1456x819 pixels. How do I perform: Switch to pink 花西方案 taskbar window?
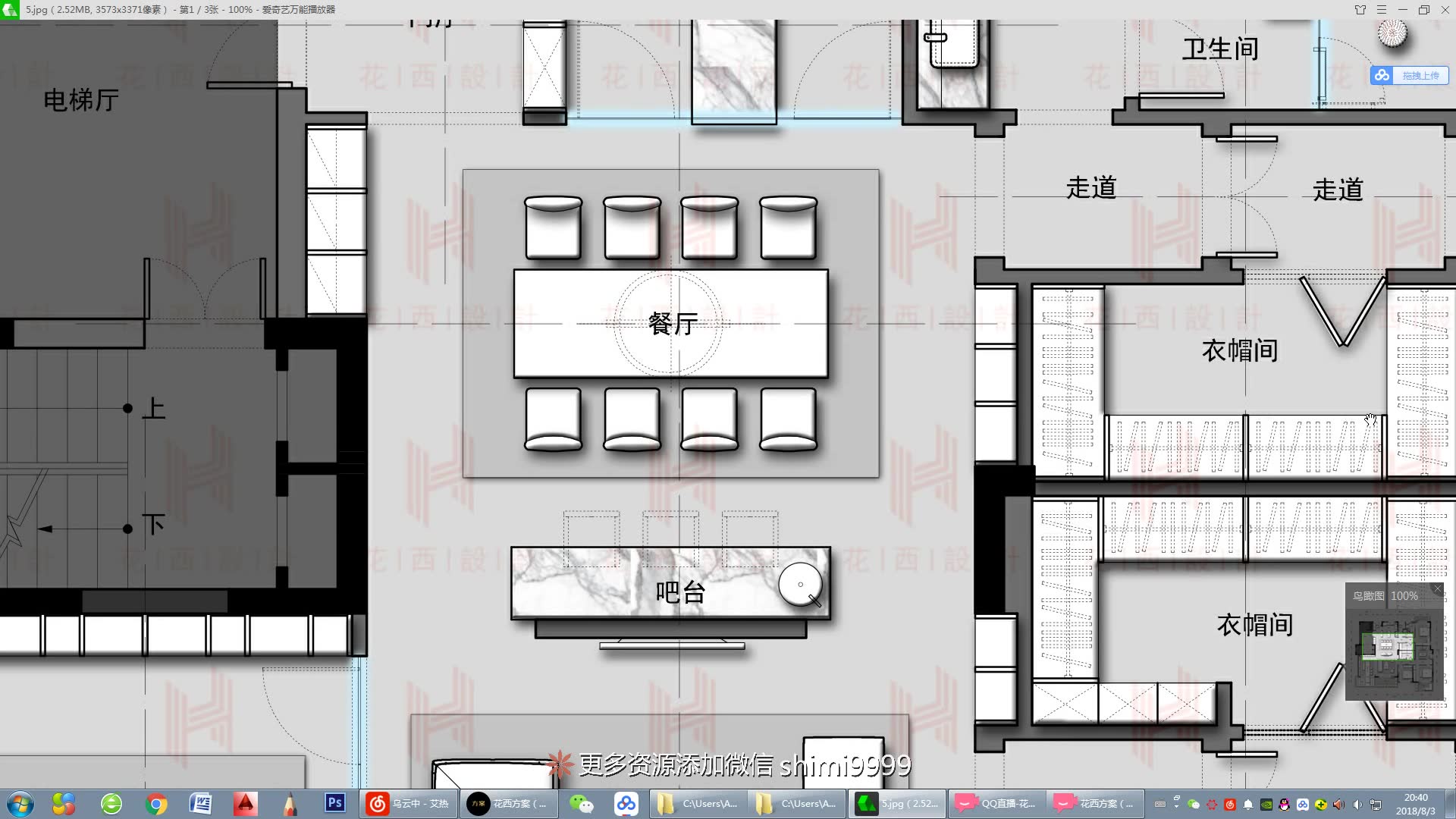pos(1096,804)
